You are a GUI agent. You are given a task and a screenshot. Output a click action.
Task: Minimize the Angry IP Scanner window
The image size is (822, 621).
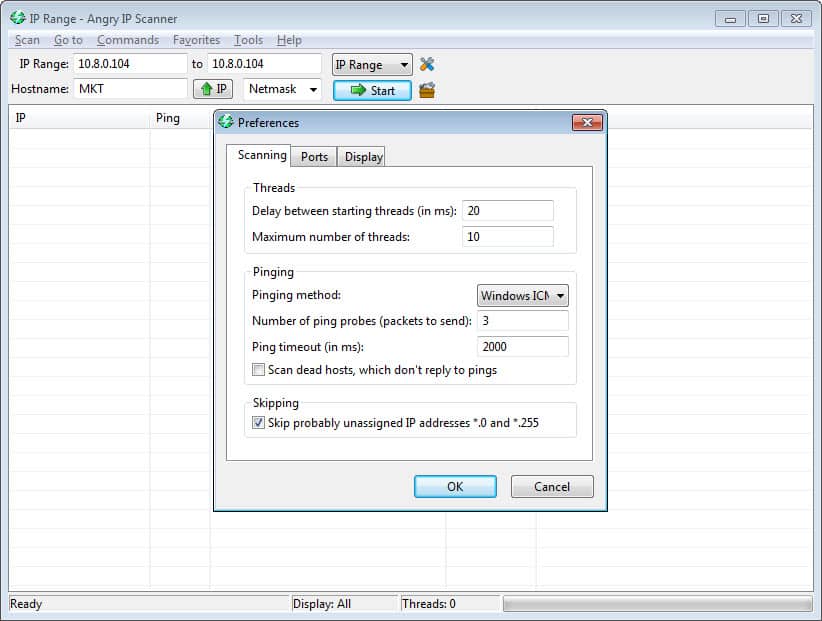pyautogui.click(x=730, y=19)
